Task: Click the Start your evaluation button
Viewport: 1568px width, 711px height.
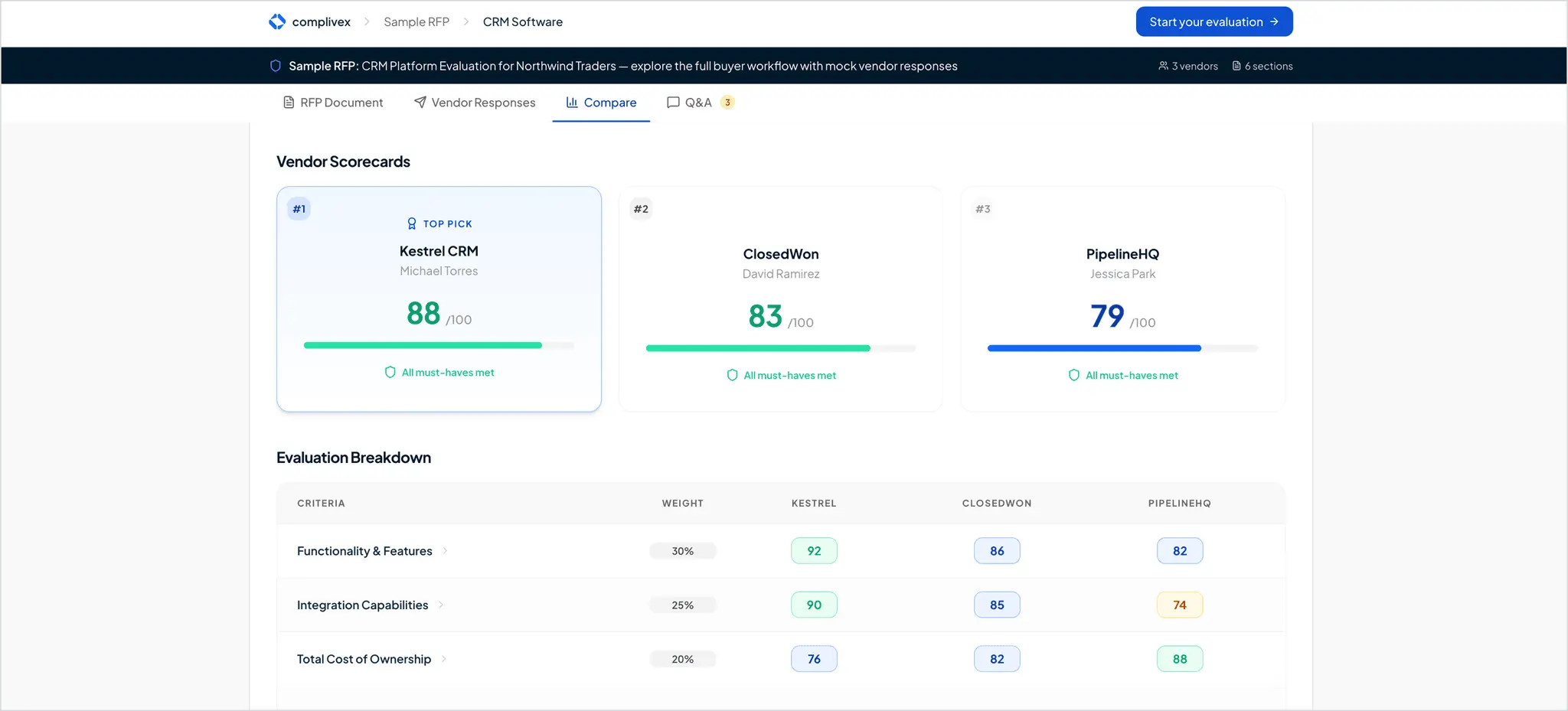Action: [x=1214, y=21]
